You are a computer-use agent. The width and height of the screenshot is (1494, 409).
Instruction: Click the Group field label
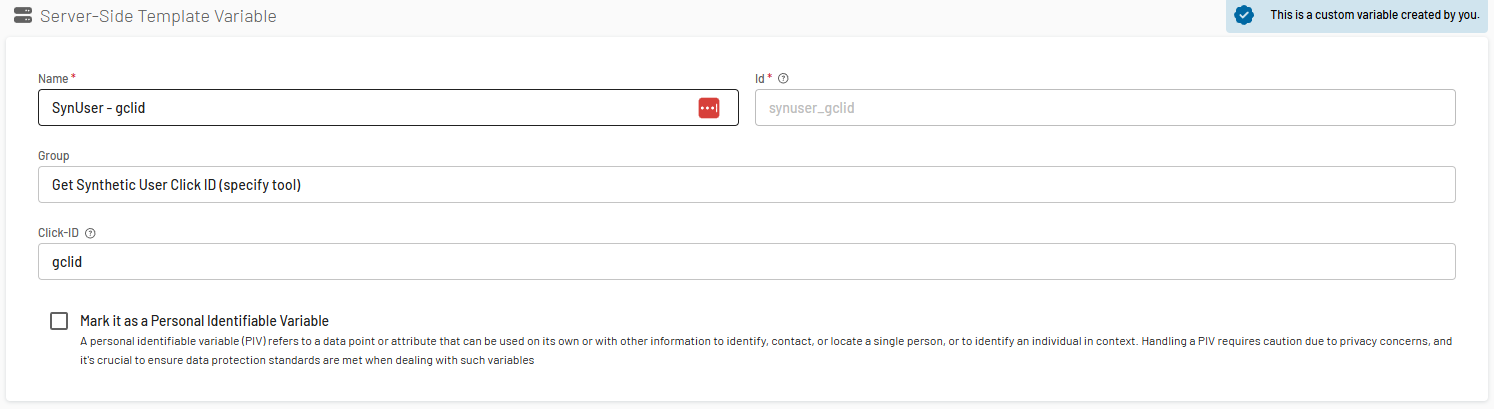(54, 156)
